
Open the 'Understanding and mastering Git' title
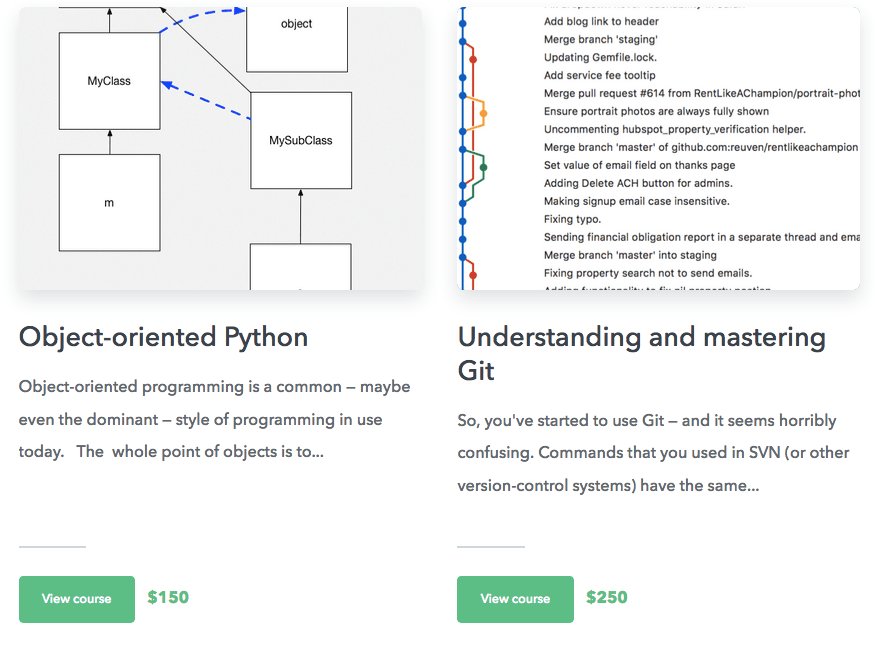pos(642,354)
